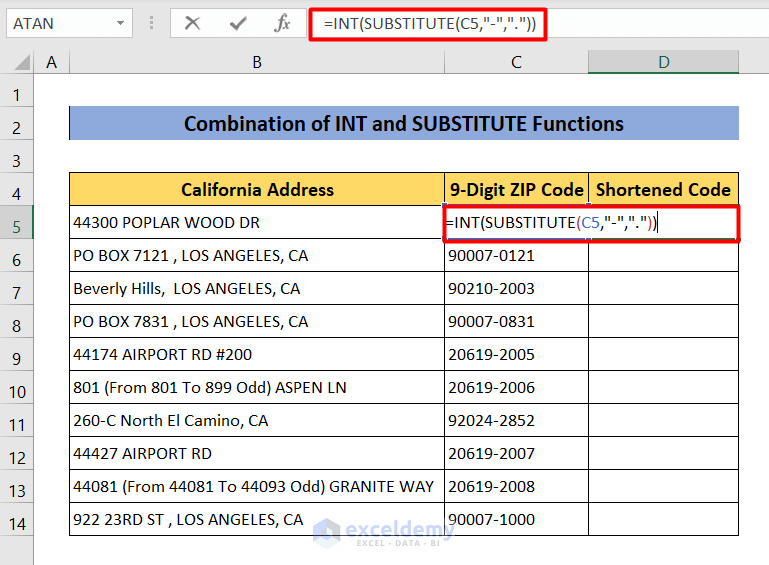The width and height of the screenshot is (769, 565).
Task: Open the Insert Function fx dialog
Action: (x=283, y=23)
